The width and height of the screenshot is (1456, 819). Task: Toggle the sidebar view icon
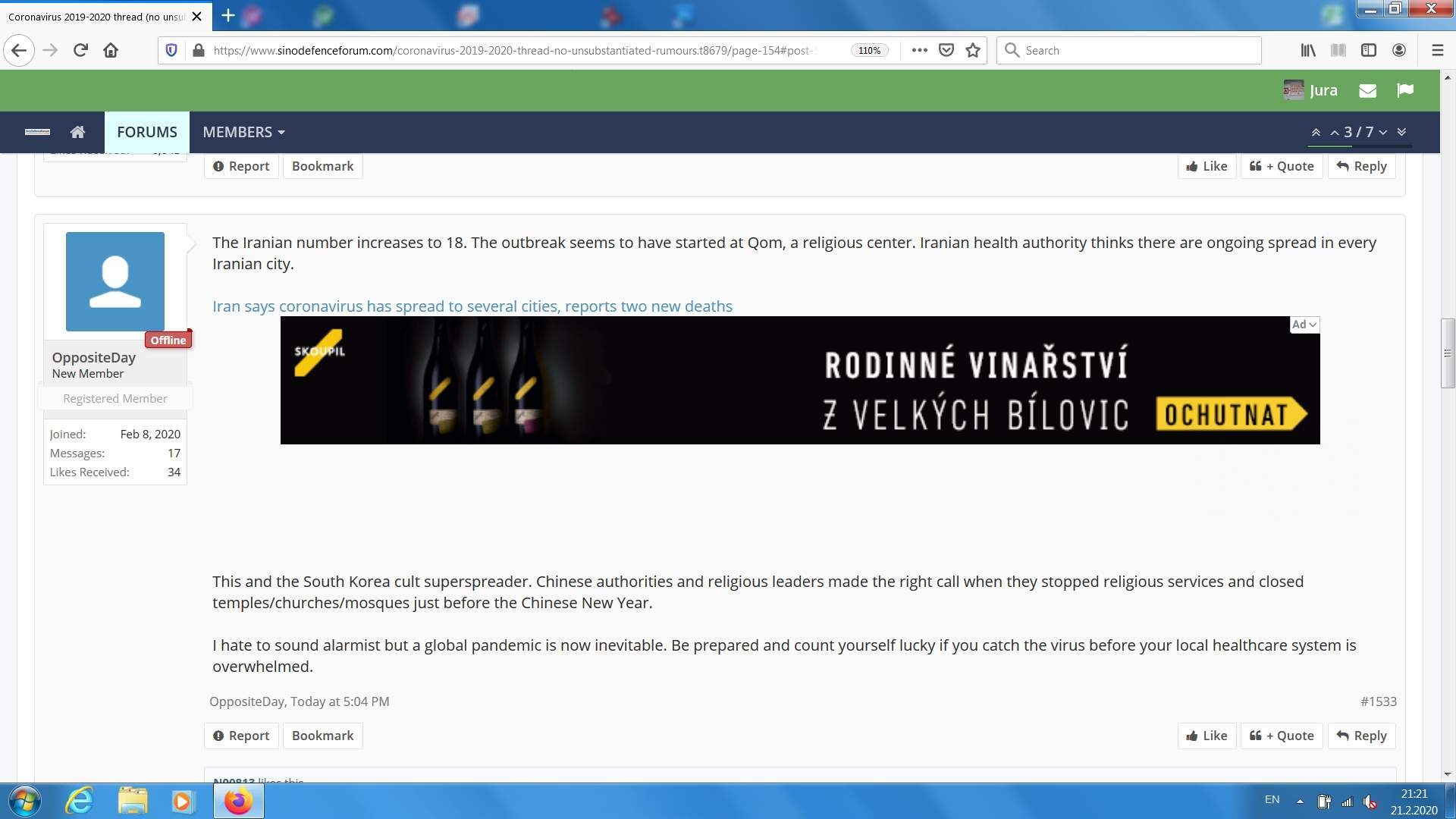1369,50
